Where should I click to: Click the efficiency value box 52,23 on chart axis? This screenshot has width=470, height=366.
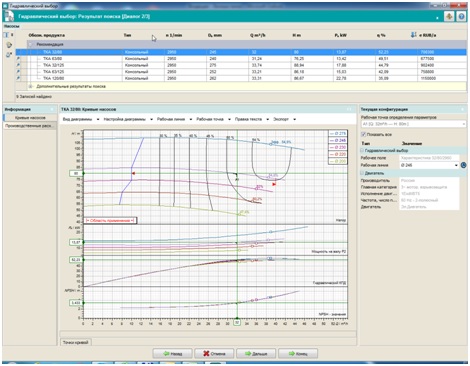pos(76,259)
